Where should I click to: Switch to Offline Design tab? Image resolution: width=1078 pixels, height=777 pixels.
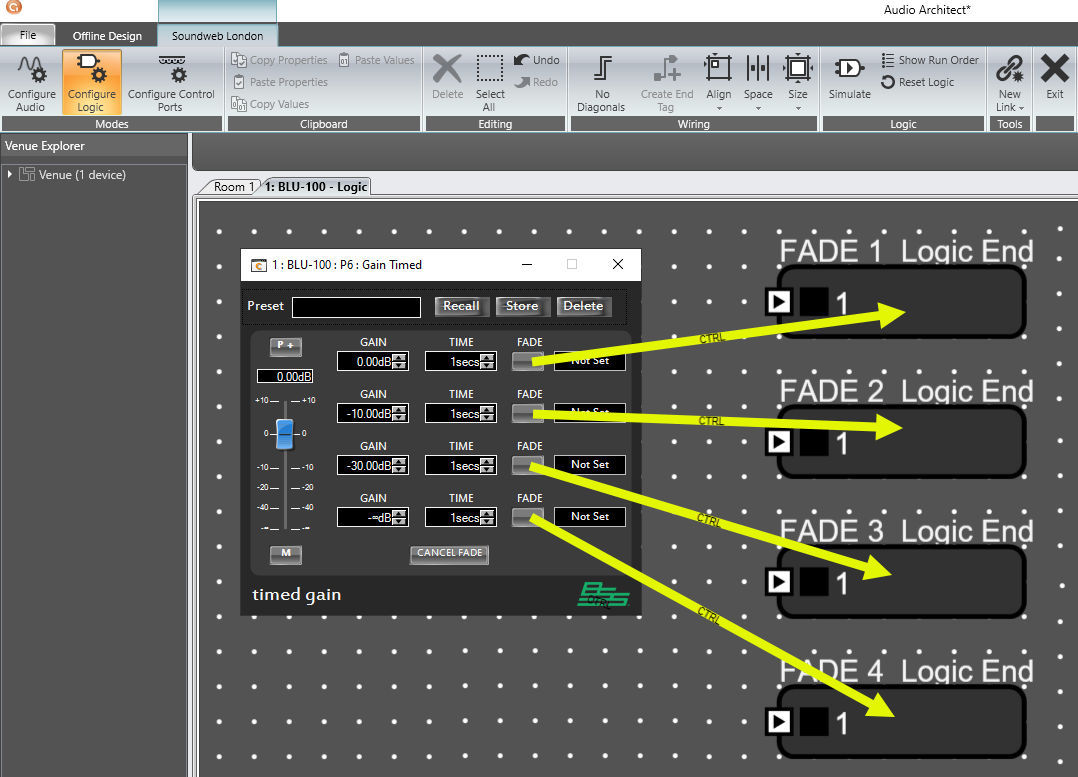click(107, 36)
